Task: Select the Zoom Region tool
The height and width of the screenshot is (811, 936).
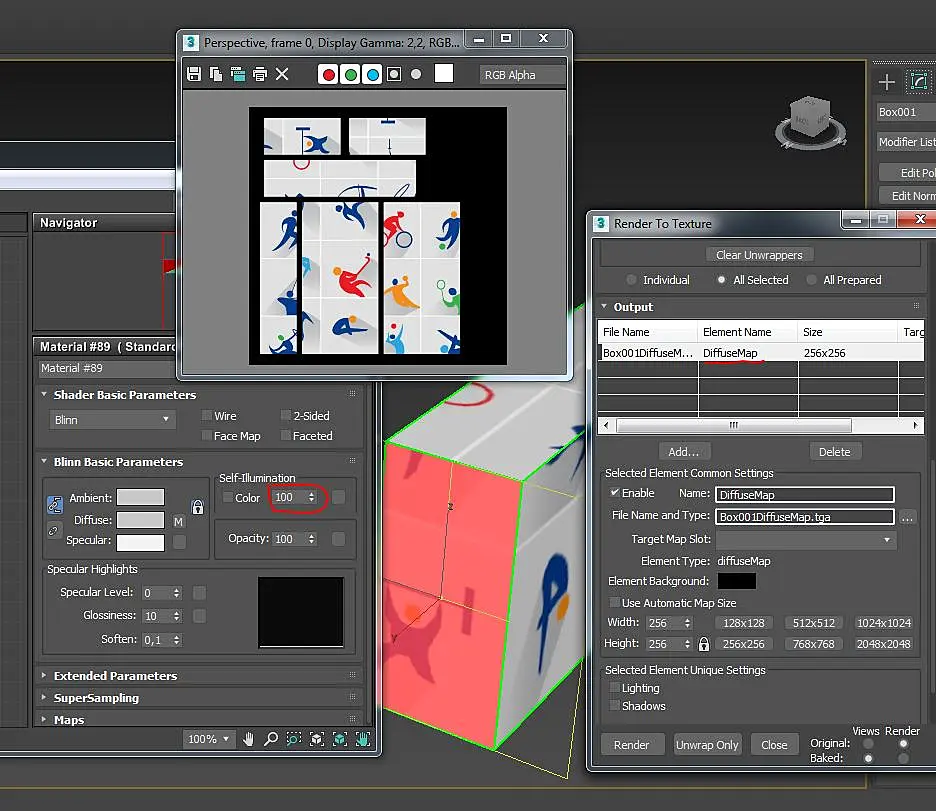Action: pyautogui.click(x=294, y=739)
